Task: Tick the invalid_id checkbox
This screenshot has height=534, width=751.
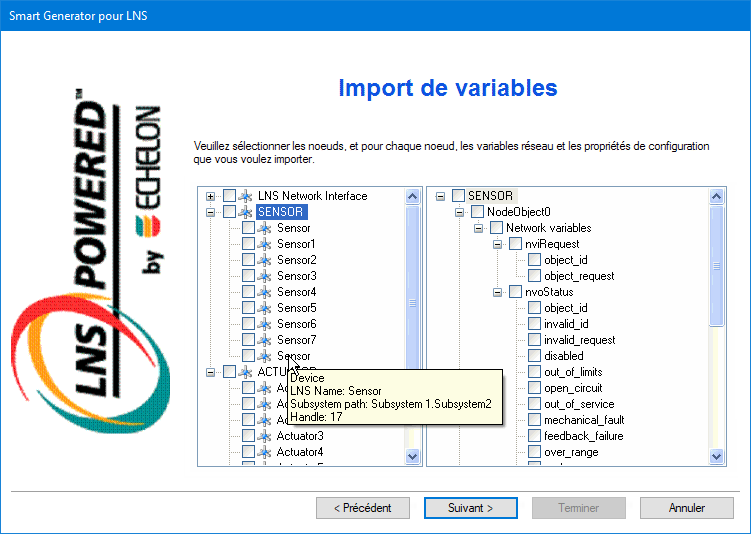Action: 535,323
